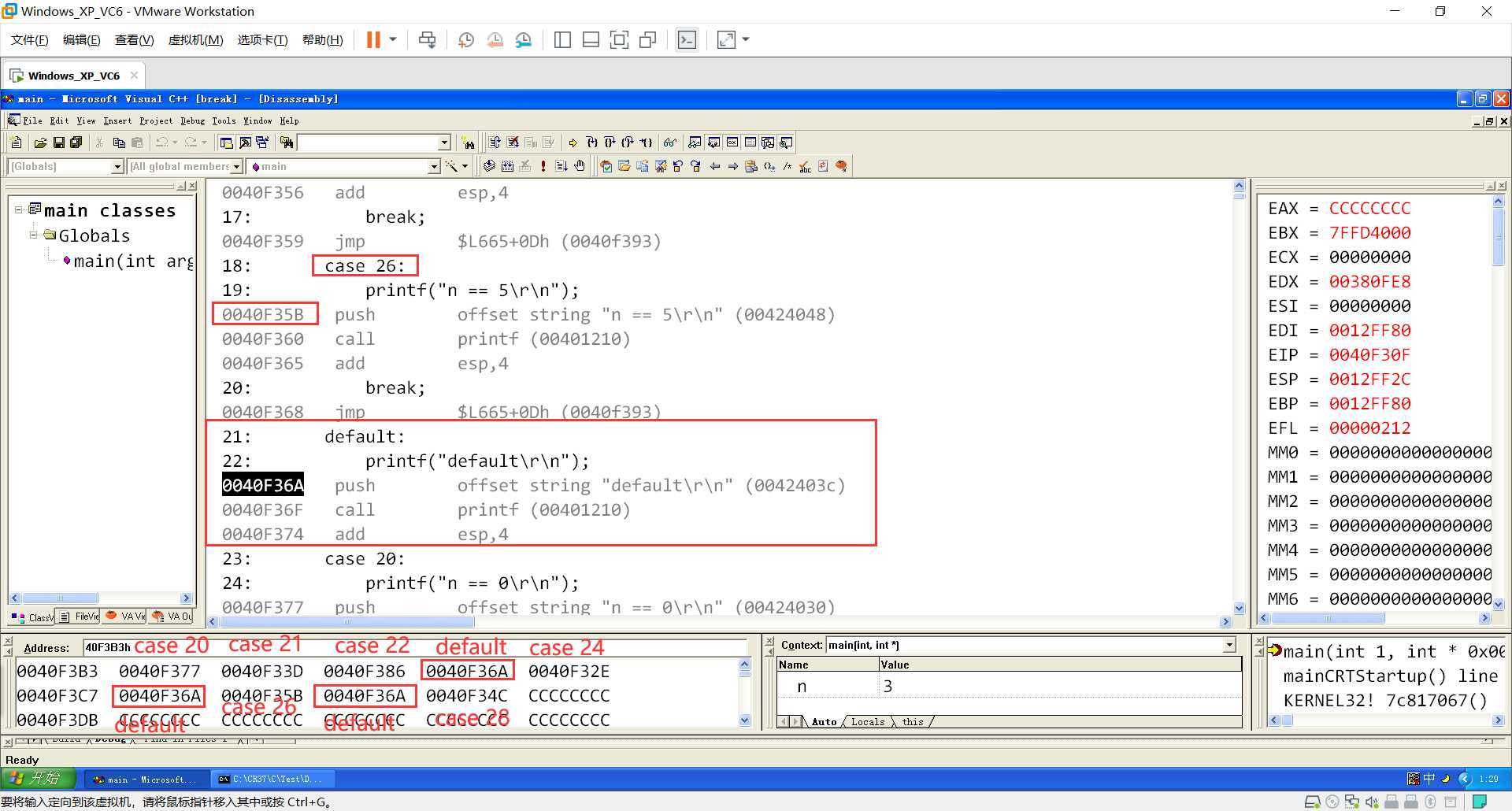Click the XP 开始 Start button

coord(38,779)
